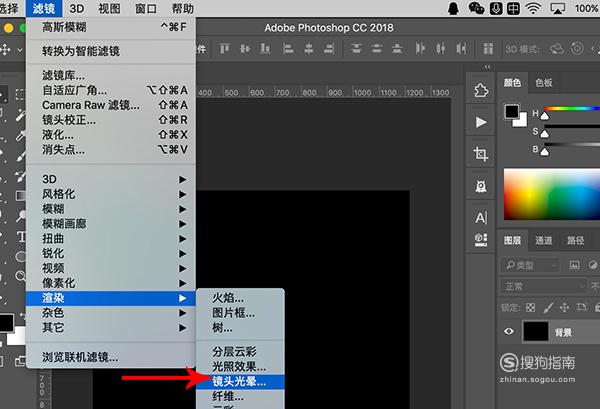Viewport: 600px width, 409px height.
Task: Toggle lock image pixels brush icon
Action: (548, 307)
